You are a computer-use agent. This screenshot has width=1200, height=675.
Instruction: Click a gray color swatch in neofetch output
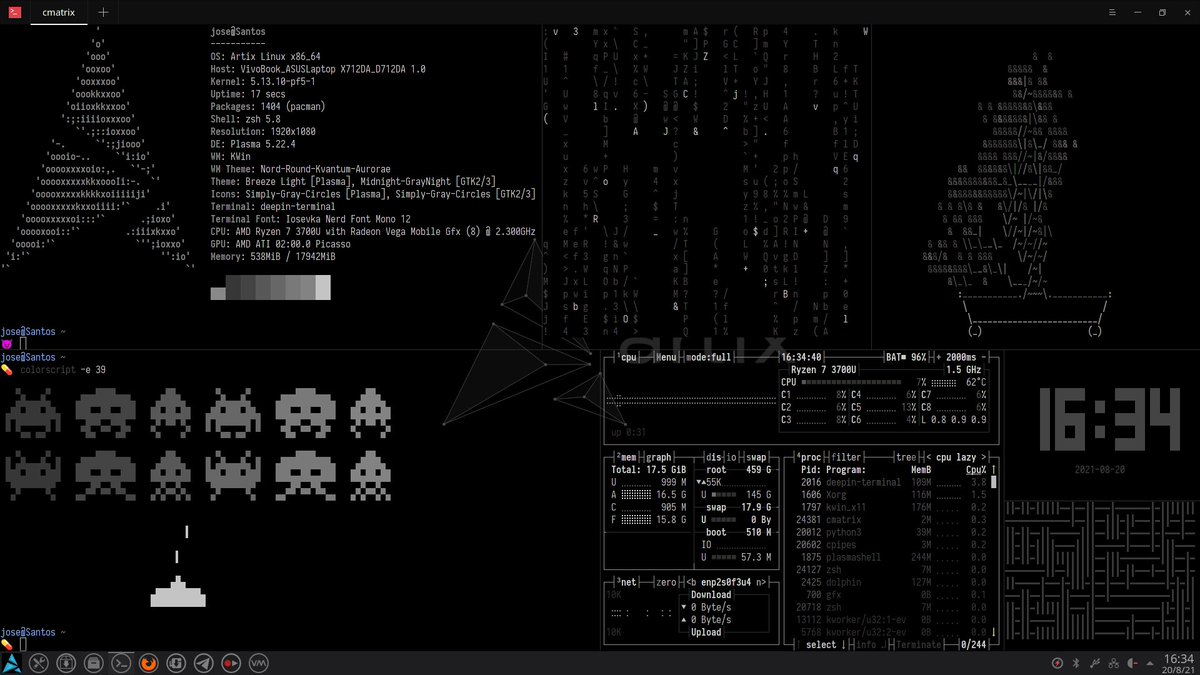(270, 287)
